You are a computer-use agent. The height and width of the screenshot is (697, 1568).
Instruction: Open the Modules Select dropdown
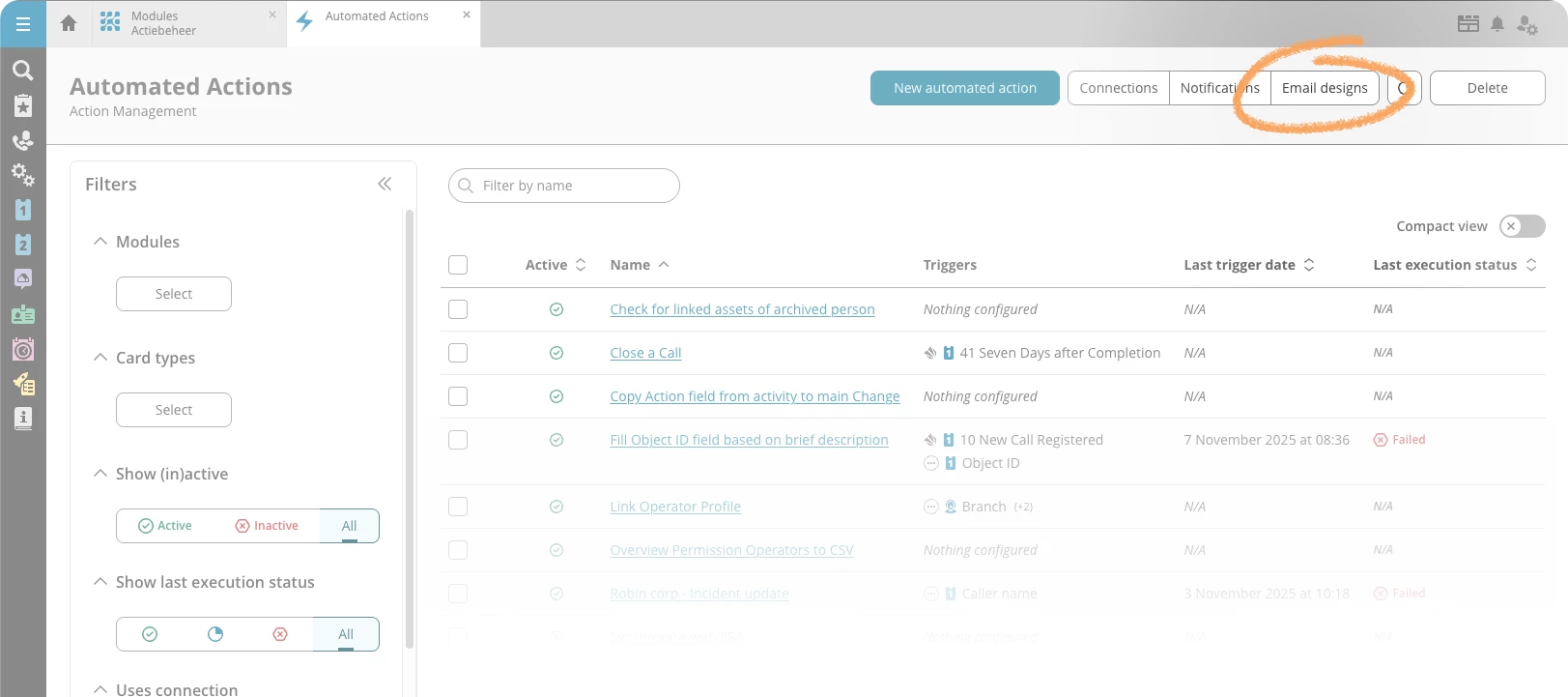[x=174, y=294]
